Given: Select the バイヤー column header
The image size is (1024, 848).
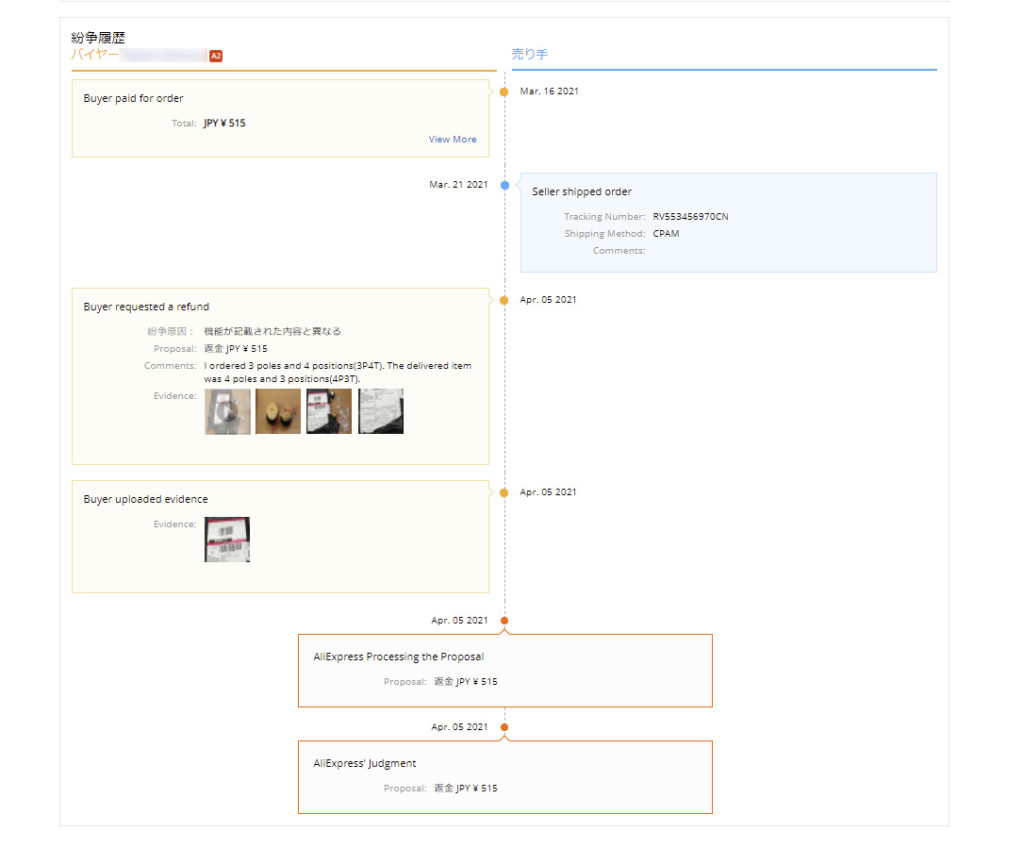Looking at the screenshot, I should [x=95, y=54].
